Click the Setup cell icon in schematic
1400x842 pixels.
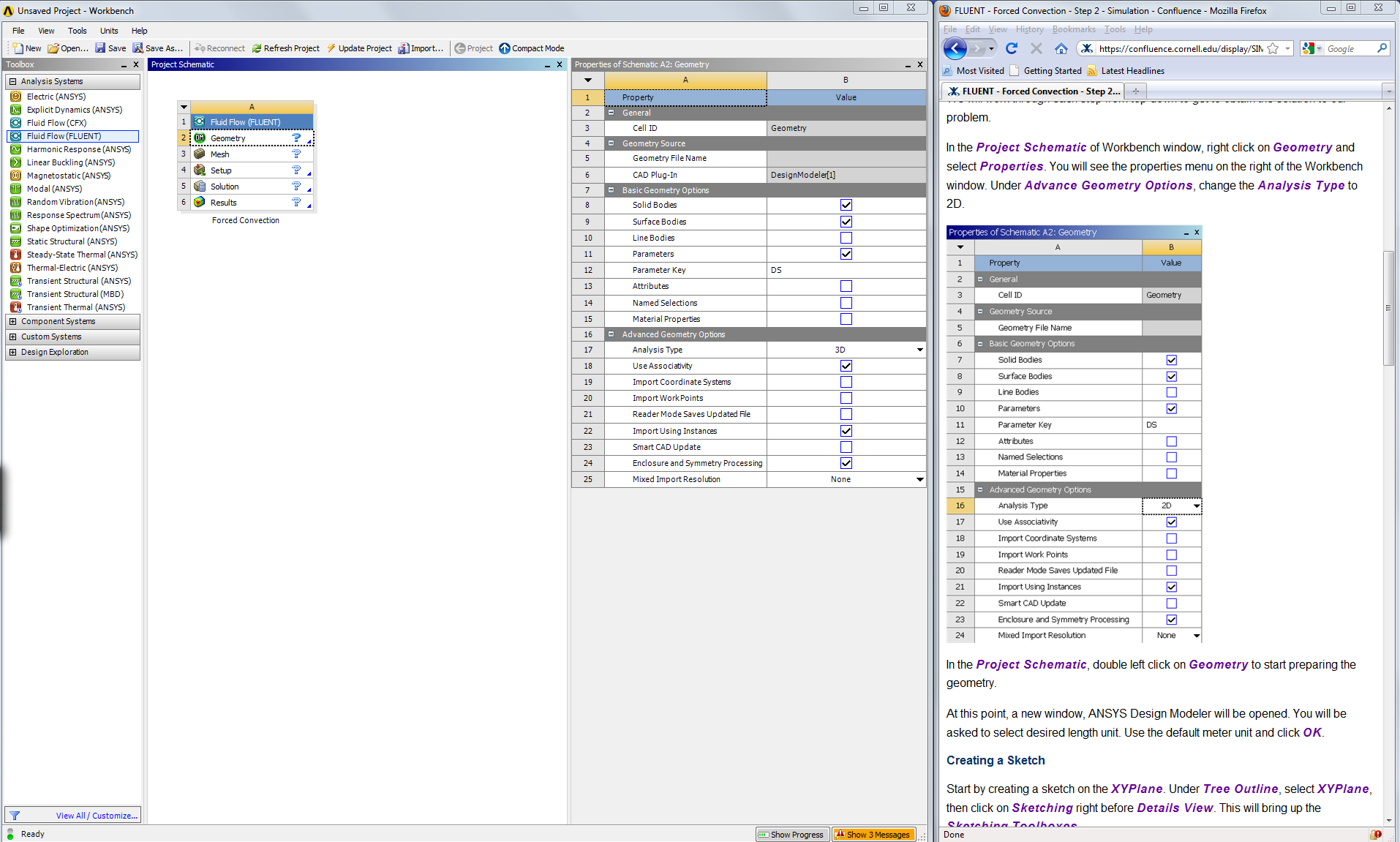tap(200, 170)
